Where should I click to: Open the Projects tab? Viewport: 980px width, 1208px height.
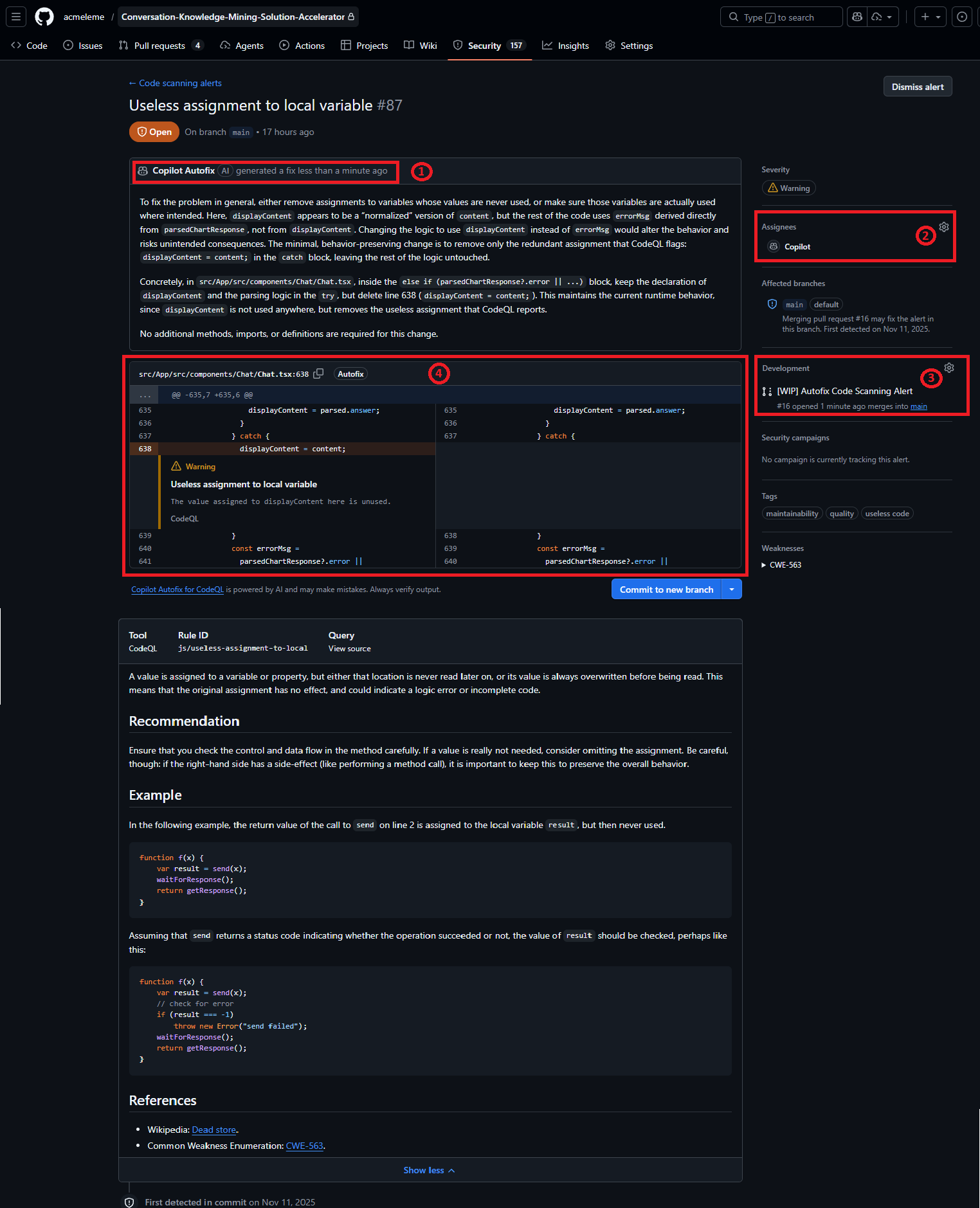365,46
